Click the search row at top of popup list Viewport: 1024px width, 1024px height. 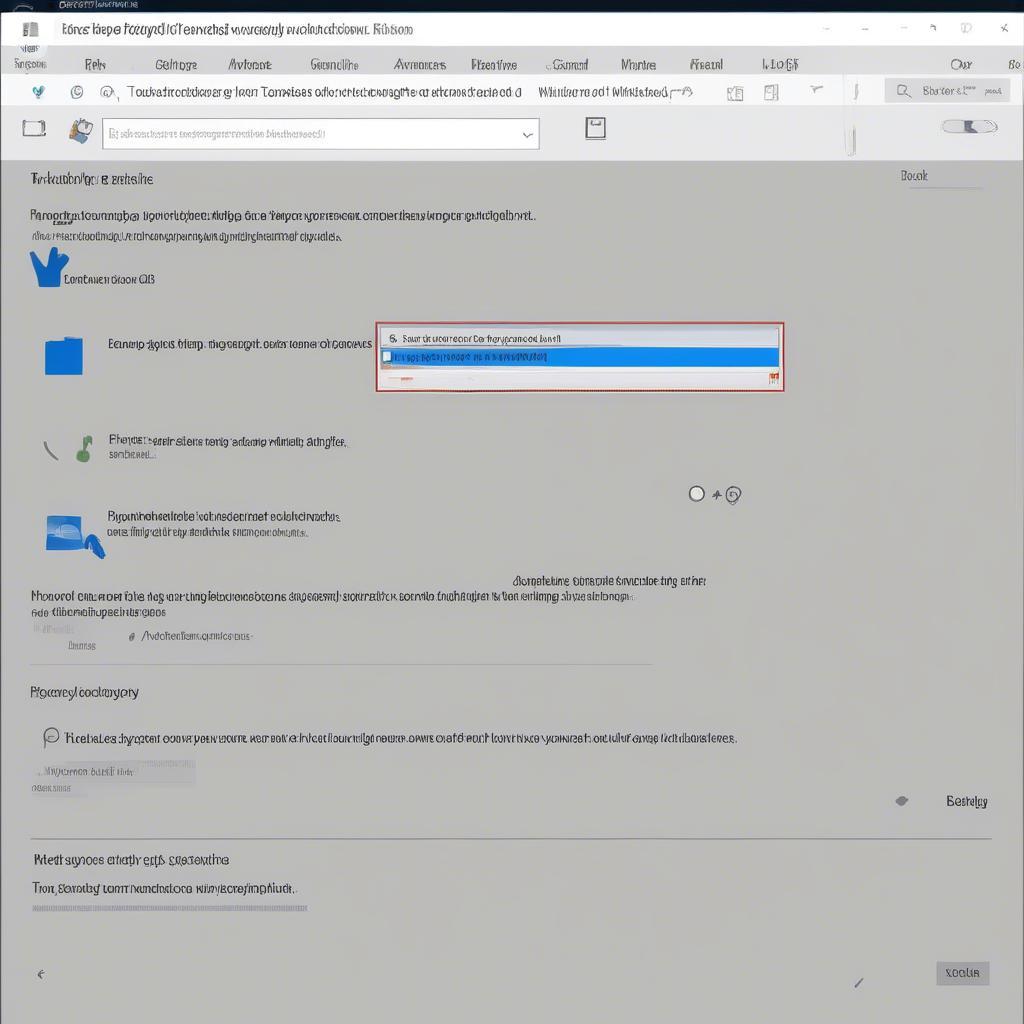(579, 338)
